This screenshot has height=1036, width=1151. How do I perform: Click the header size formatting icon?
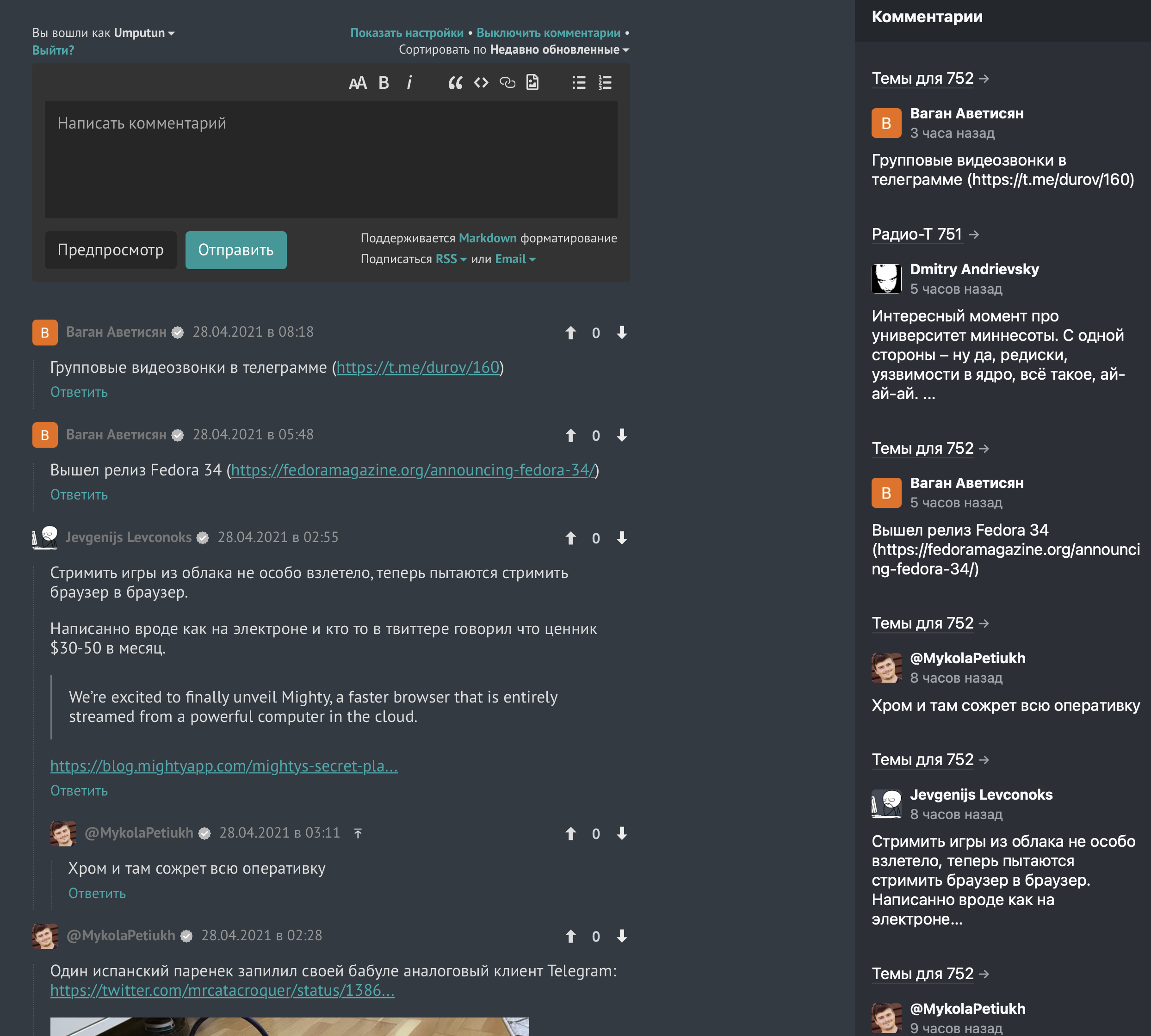[x=358, y=83]
